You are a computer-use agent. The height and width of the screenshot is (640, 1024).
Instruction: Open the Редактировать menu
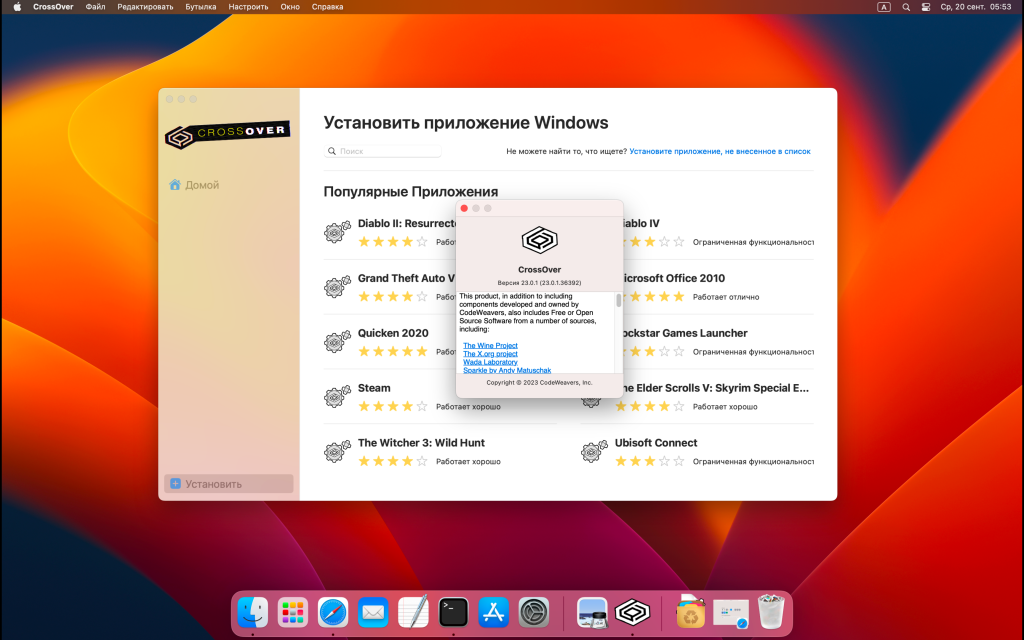pyautogui.click(x=145, y=7)
